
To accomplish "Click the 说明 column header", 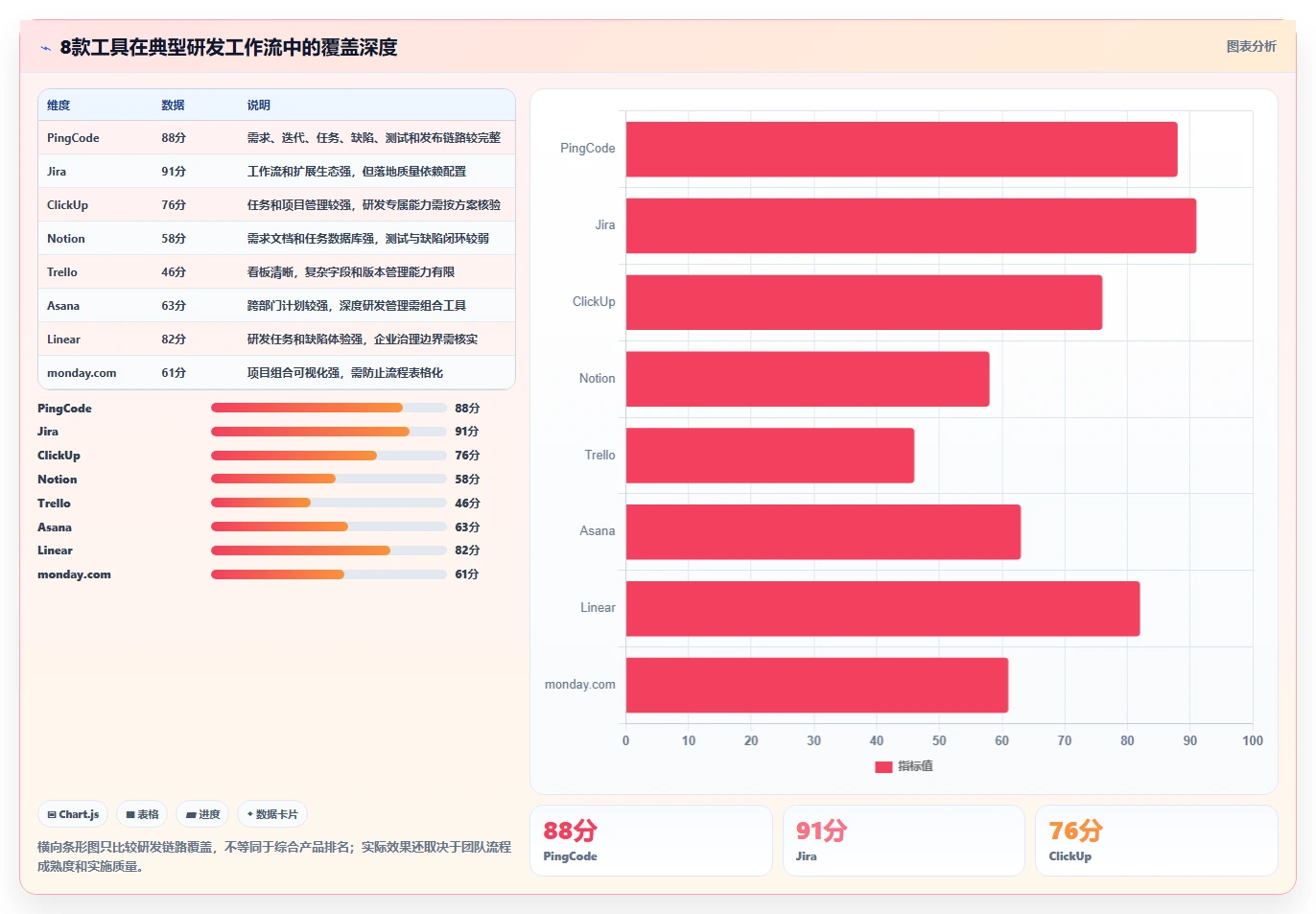I will coord(259,105).
